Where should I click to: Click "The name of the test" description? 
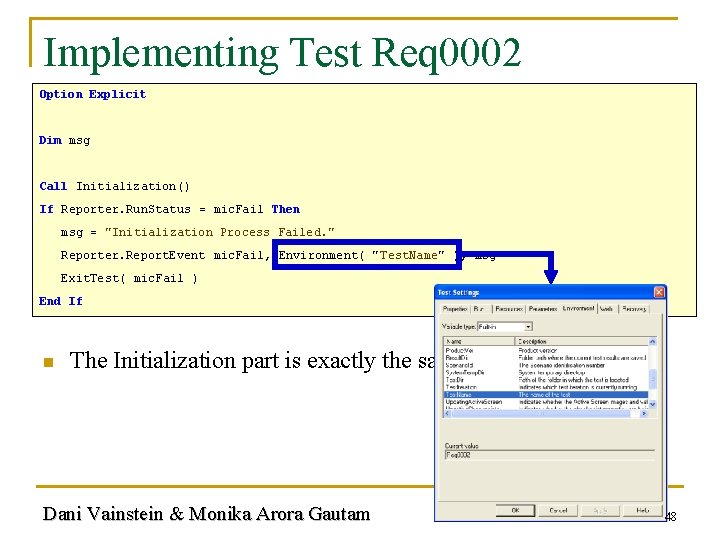click(544, 394)
